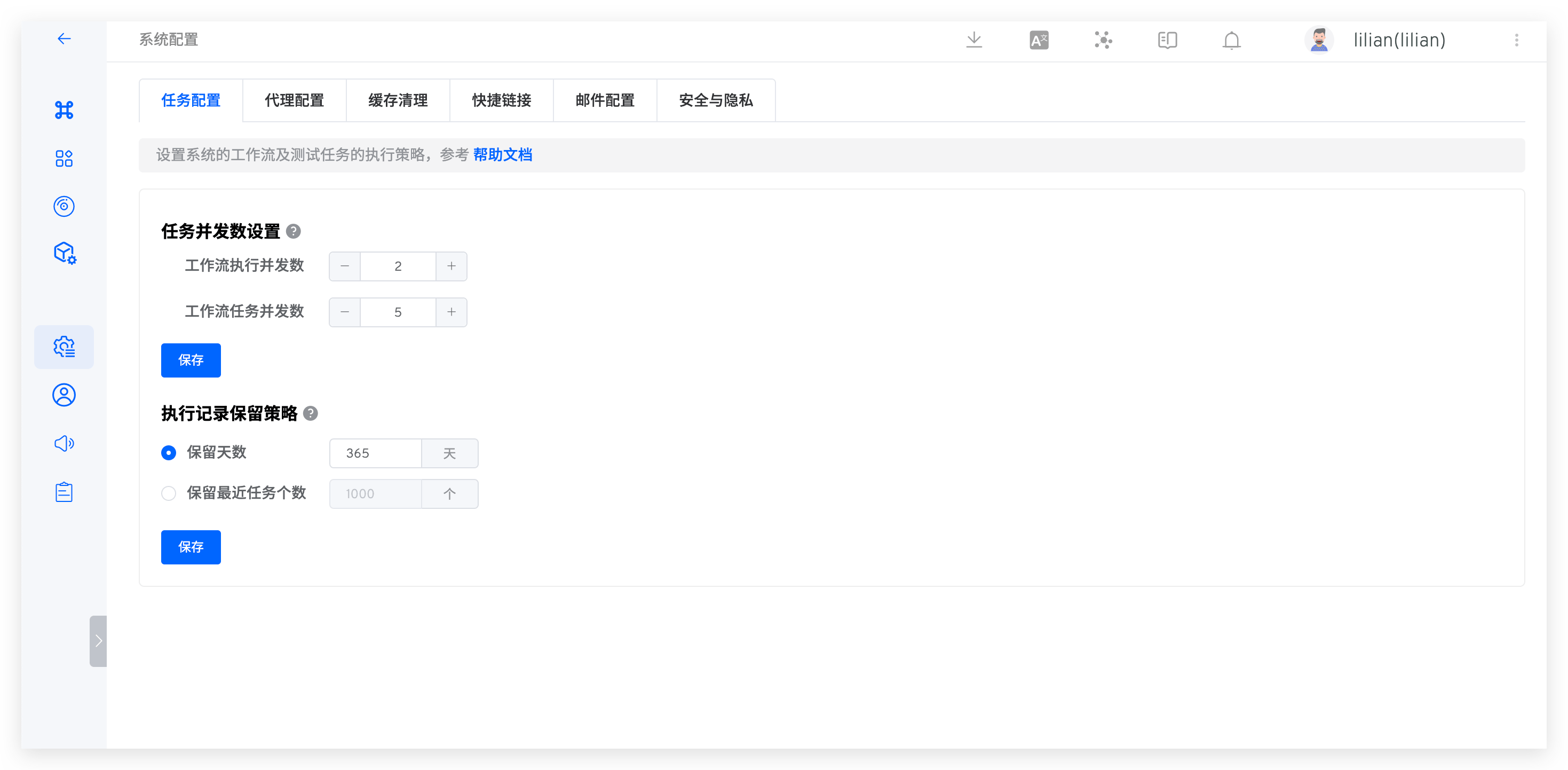
Task: Open the help documentation book icon
Action: (1168, 40)
